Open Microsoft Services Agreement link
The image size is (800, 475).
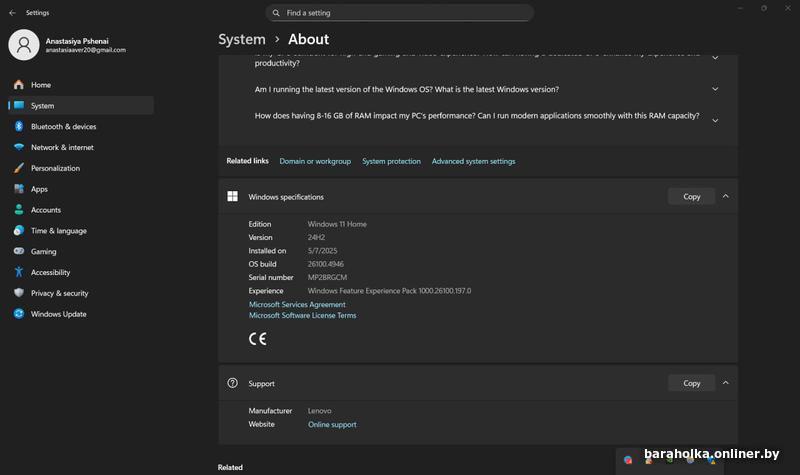(297, 305)
